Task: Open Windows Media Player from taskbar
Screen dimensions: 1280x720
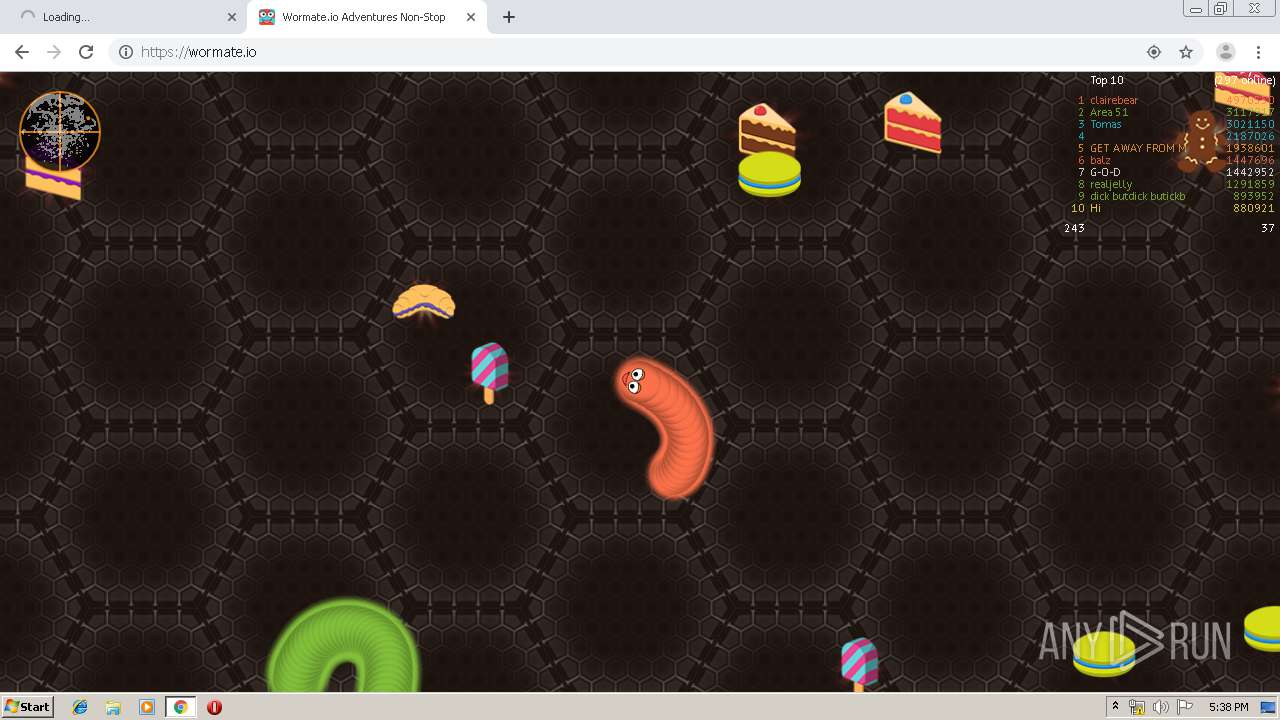Action: point(147,707)
